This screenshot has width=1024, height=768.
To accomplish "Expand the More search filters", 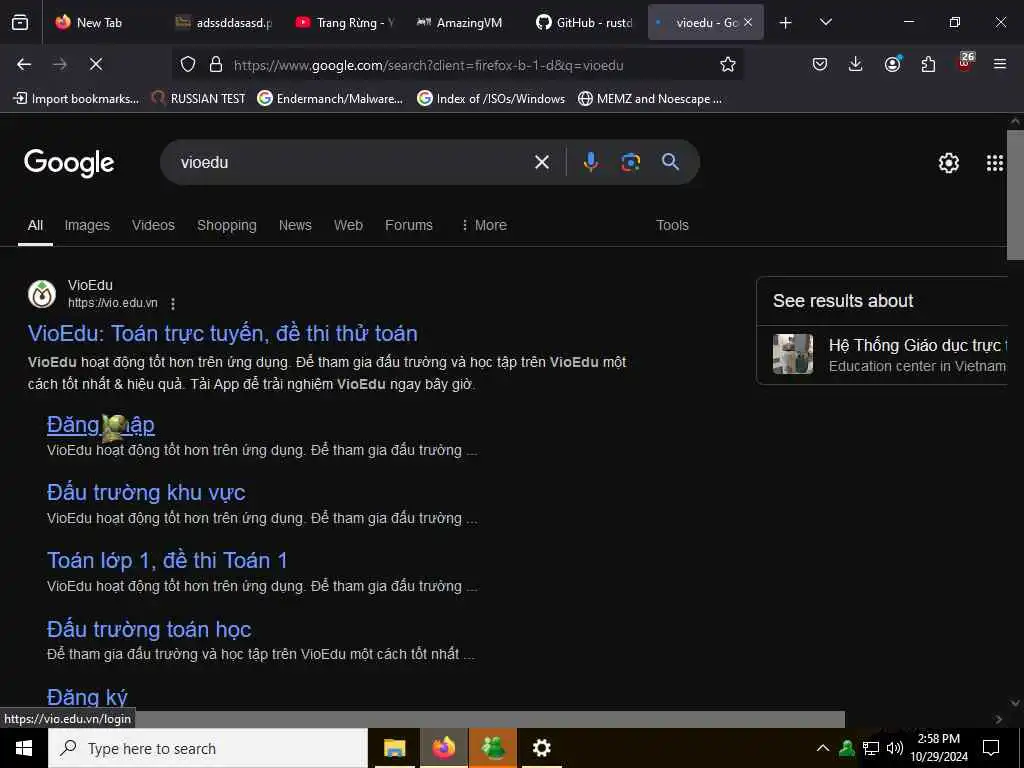I will [484, 225].
